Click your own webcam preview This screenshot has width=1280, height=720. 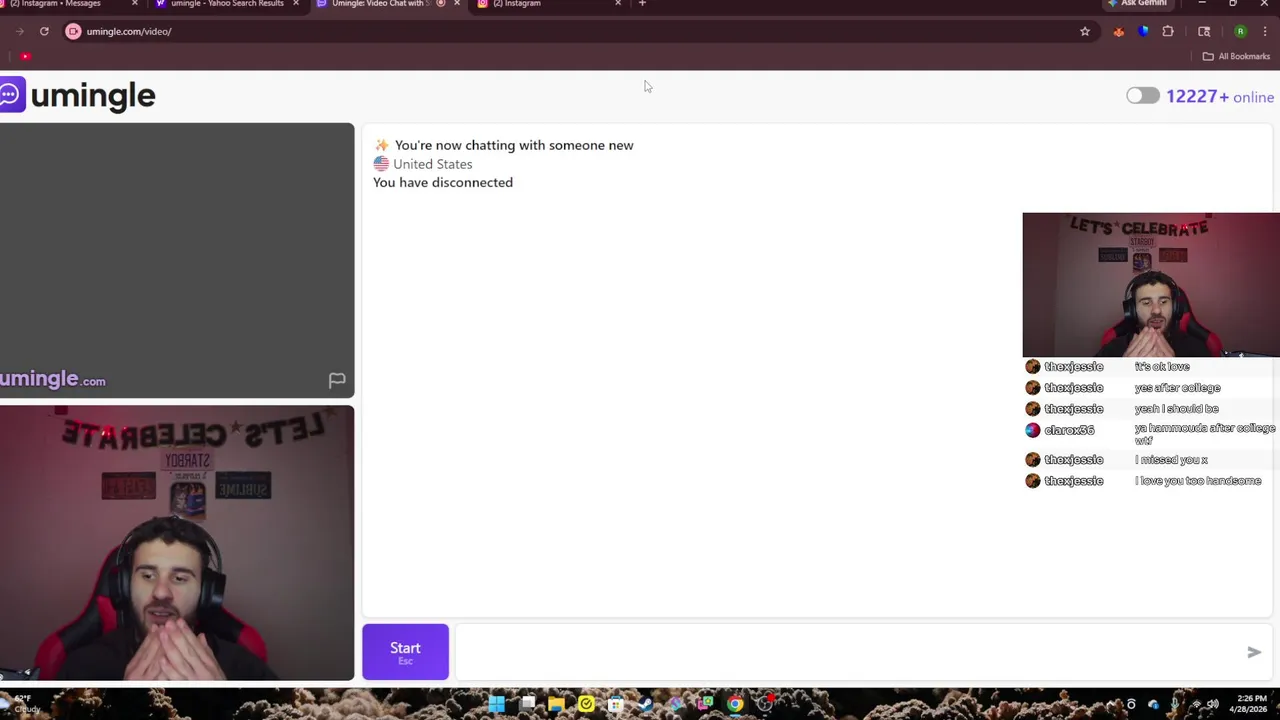tap(177, 543)
